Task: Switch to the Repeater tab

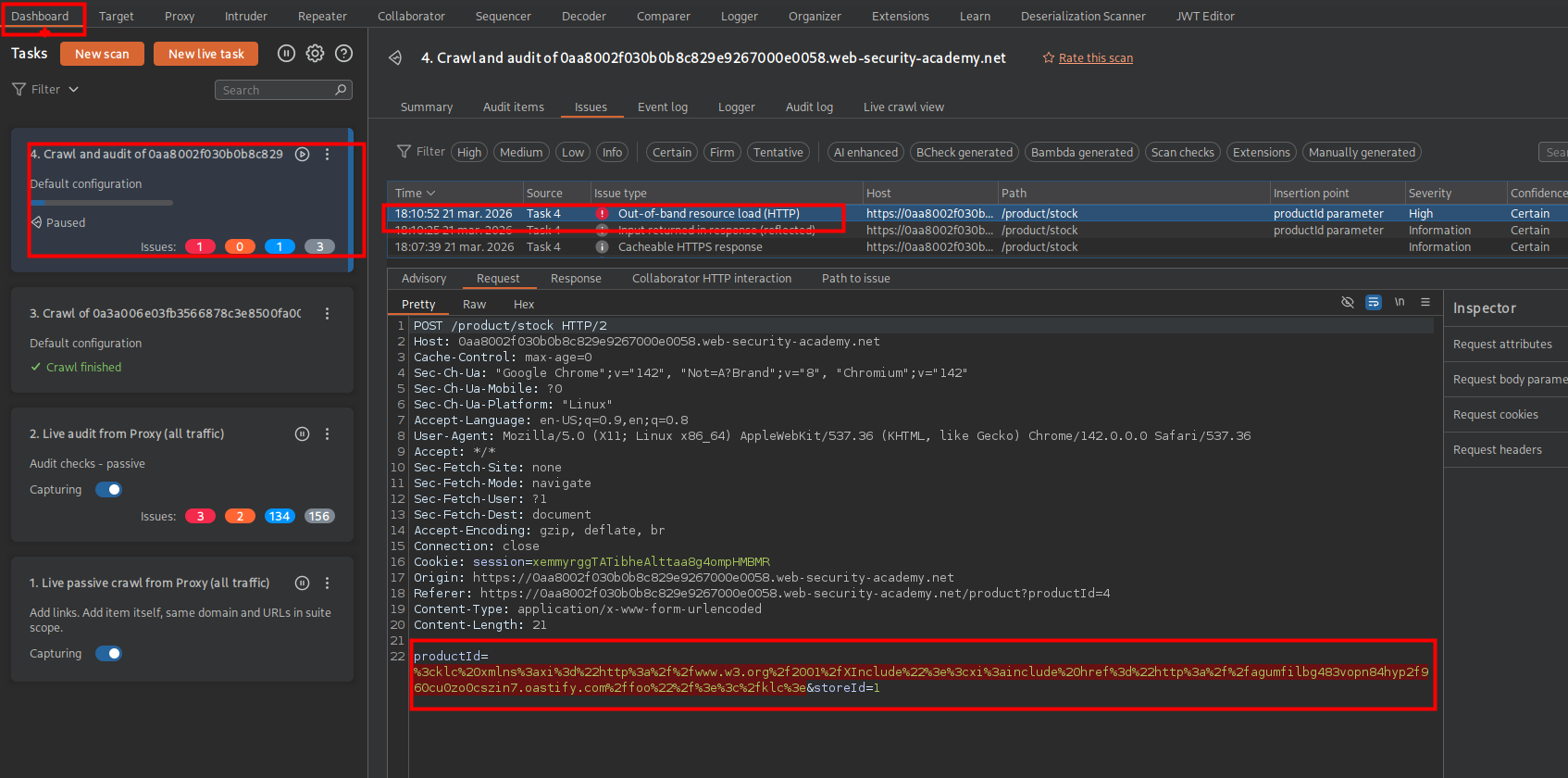Action: [x=322, y=17]
